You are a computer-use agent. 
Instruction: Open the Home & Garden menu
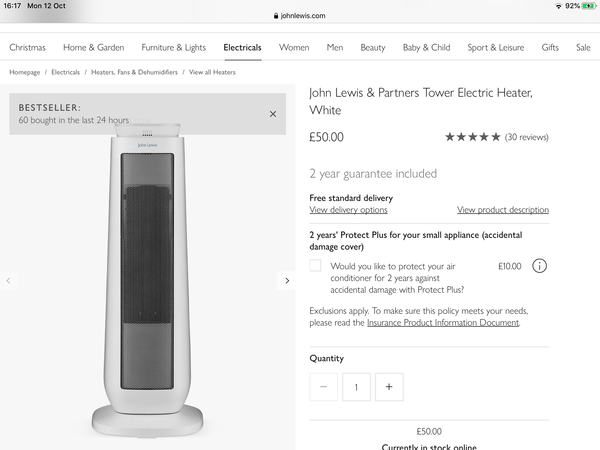point(94,47)
